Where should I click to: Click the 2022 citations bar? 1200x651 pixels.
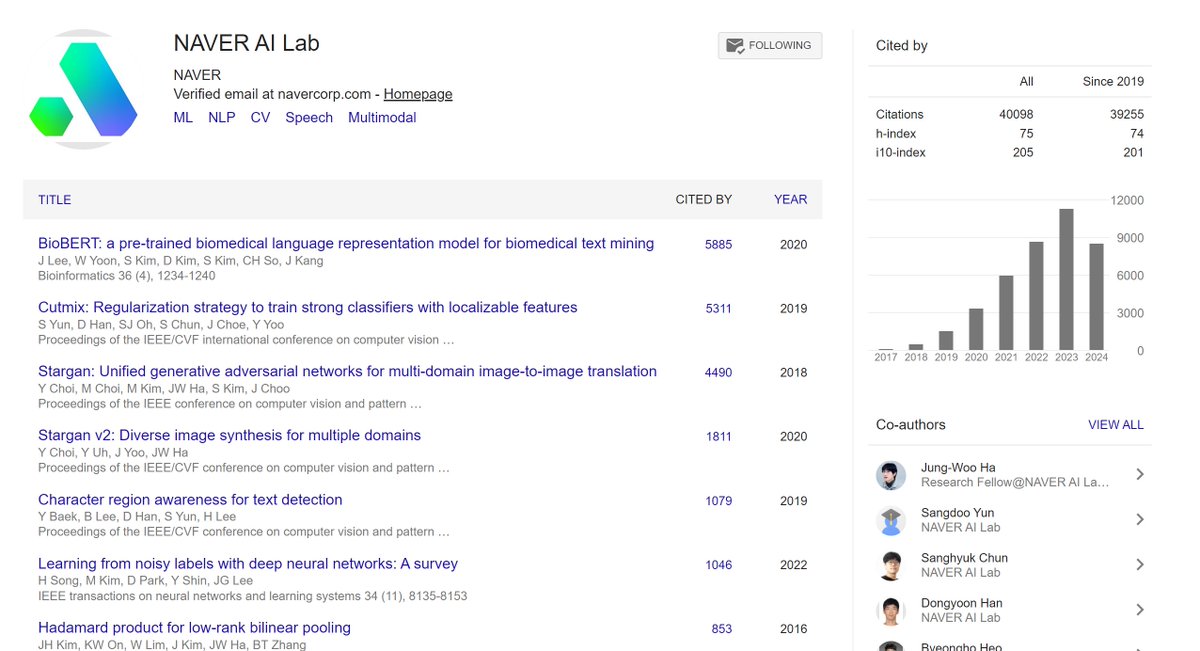(1036, 296)
